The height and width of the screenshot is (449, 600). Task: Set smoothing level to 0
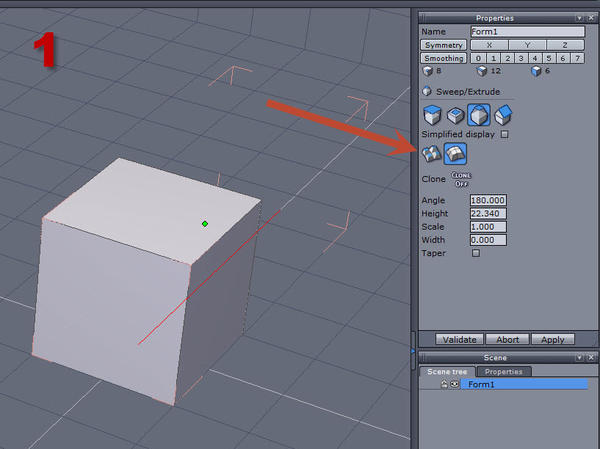[478, 58]
